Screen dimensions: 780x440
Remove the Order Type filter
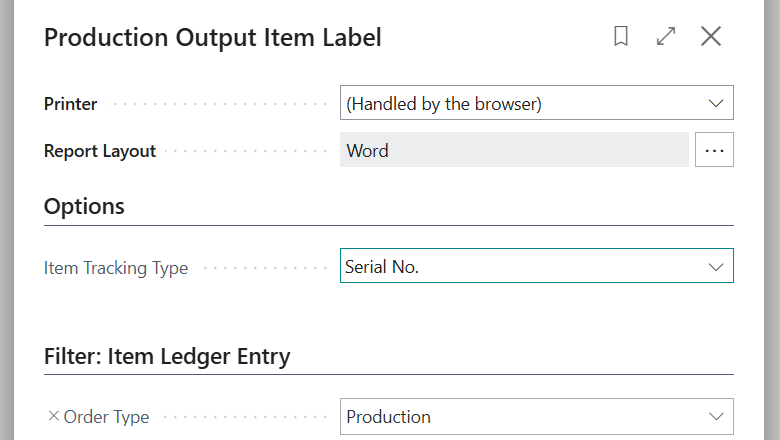[x=53, y=416]
